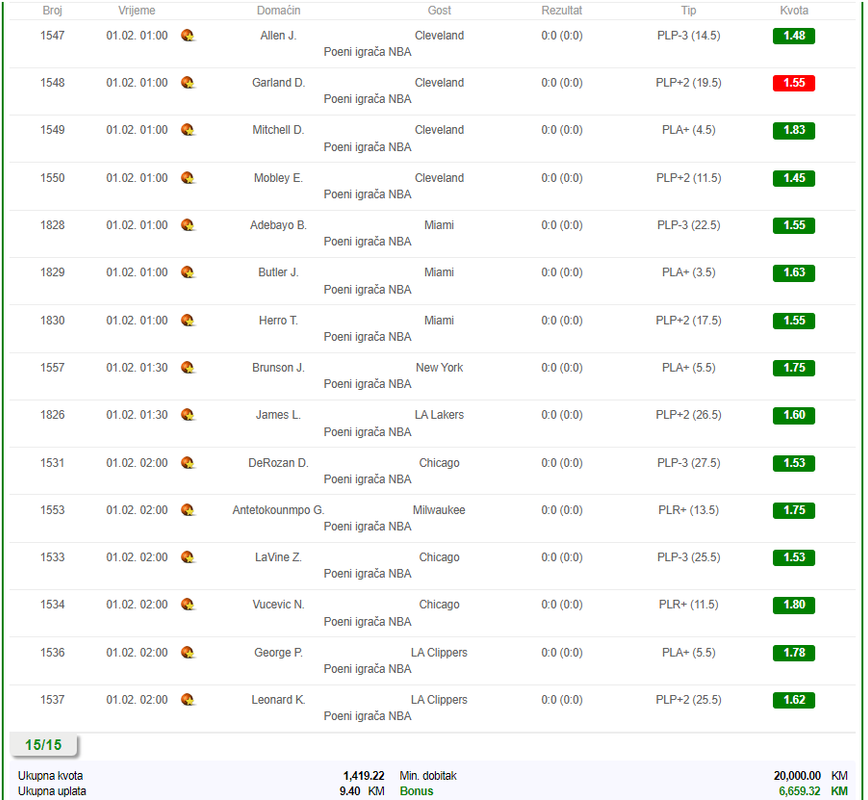868x800 pixels.
Task: Click the Vrijeme column header
Action: (x=137, y=11)
